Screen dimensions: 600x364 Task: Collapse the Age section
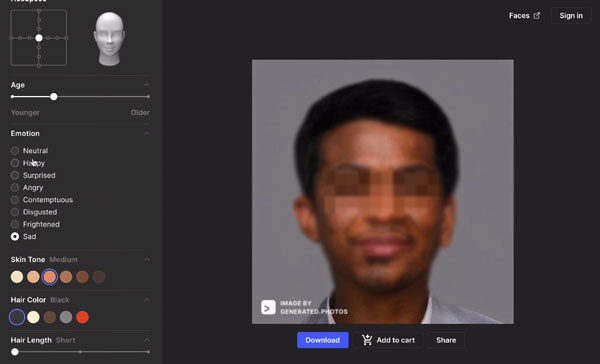[x=147, y=85]
